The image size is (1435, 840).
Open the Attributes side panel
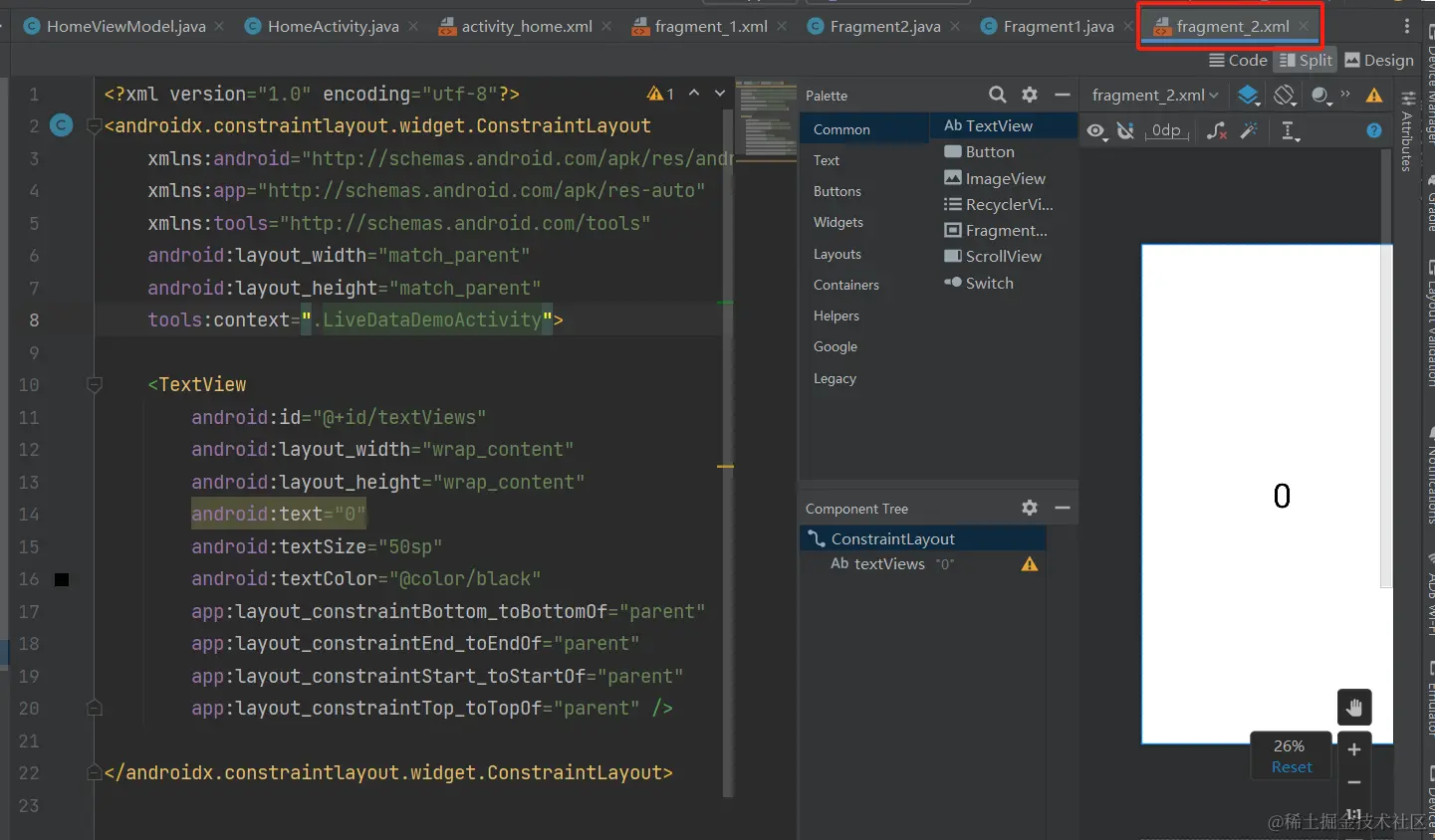1407,129
